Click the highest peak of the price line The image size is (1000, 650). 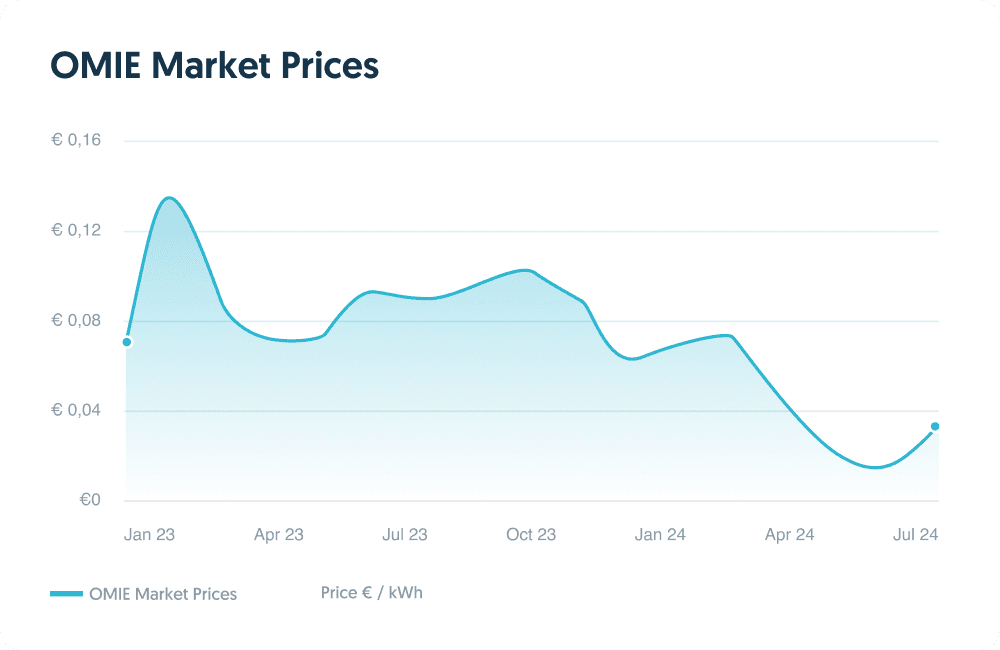pos(168,198)
